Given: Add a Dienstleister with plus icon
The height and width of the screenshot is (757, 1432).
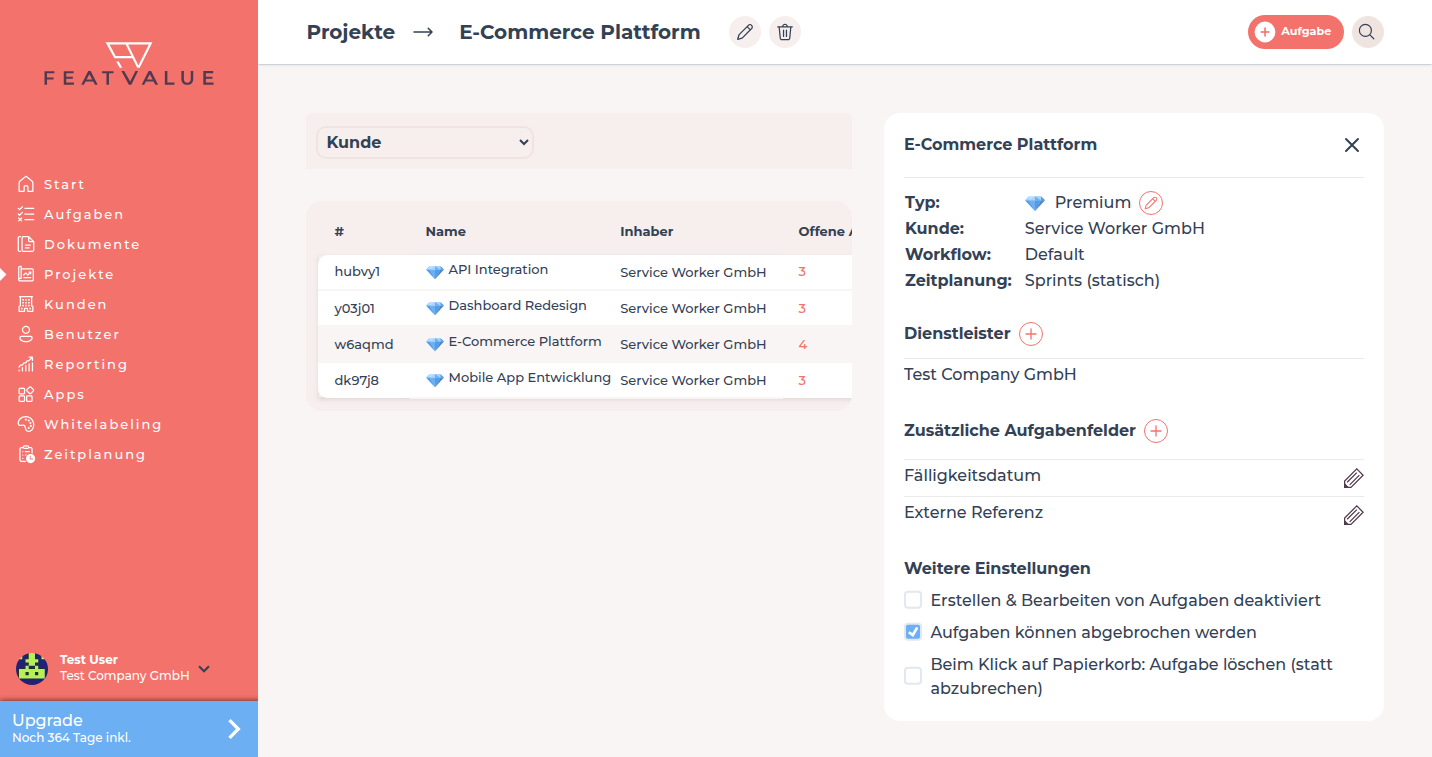Looking at the screenshot, I should tap(1031, 334).
